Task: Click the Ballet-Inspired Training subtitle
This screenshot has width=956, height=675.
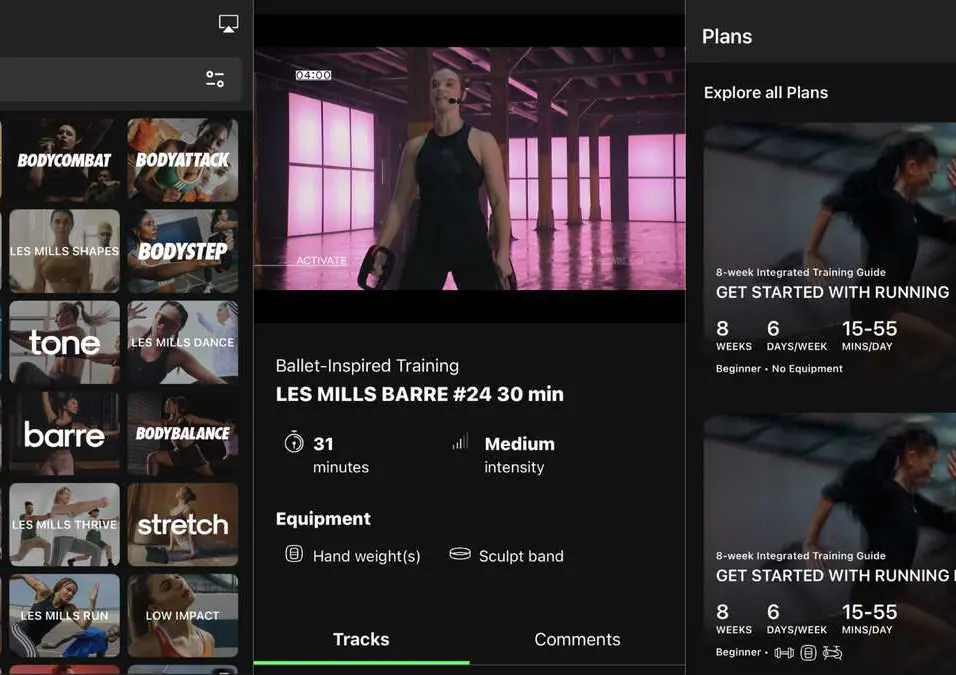Action: [x=367, y=365]
